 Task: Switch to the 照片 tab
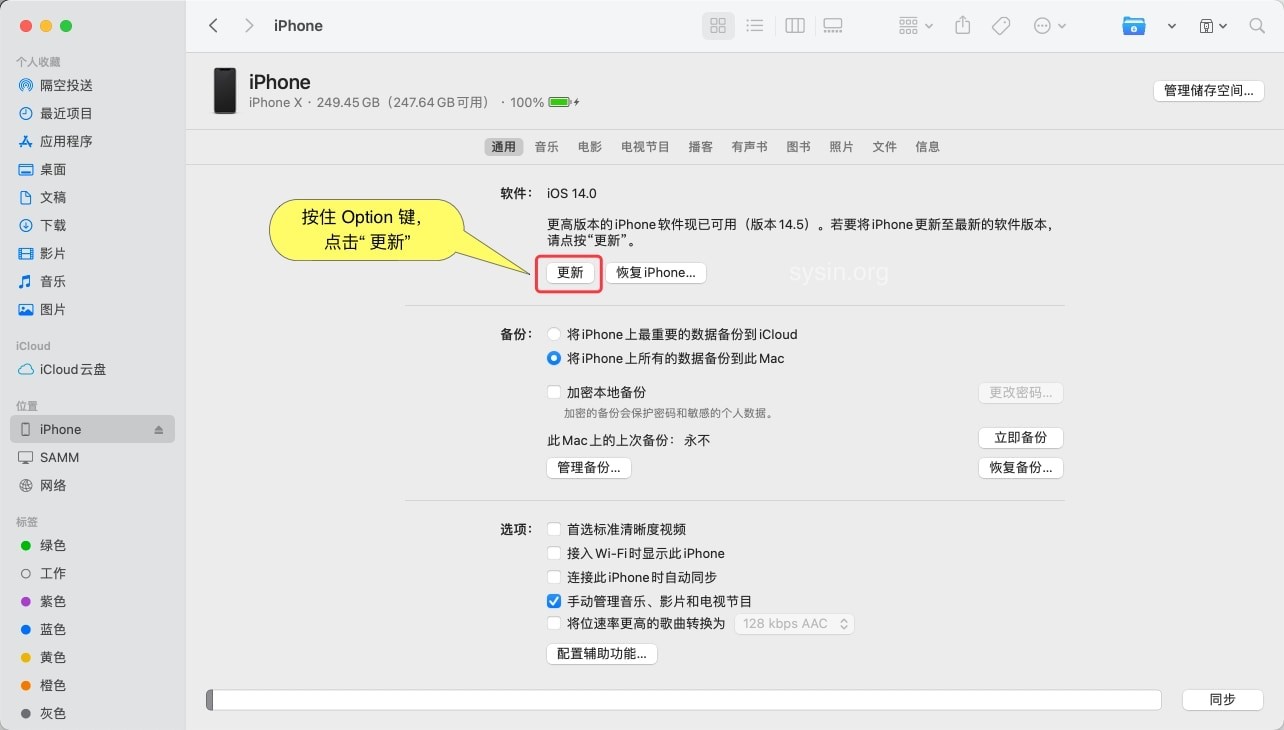point(841,147)
